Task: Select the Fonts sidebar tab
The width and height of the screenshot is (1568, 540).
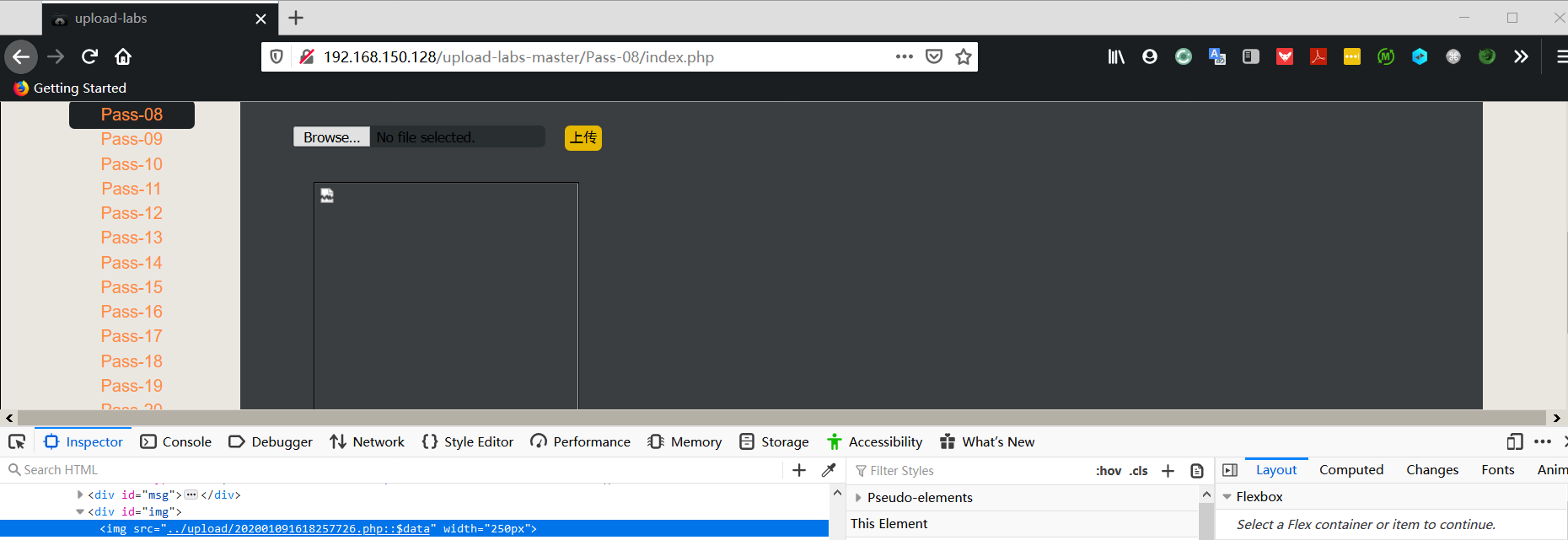Action: coord(1498,470)
